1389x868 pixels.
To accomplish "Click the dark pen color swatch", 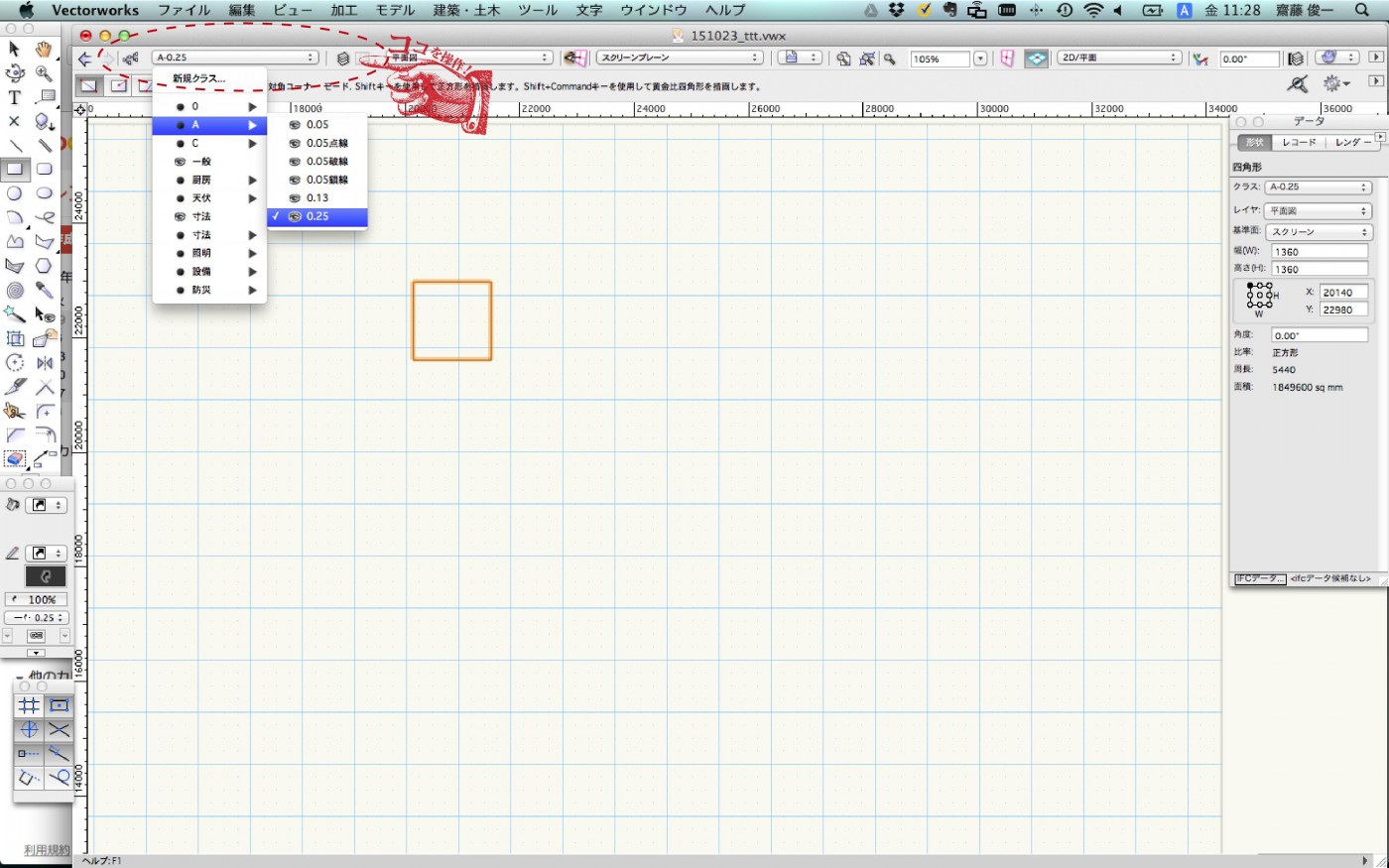I will coord(45,576).
